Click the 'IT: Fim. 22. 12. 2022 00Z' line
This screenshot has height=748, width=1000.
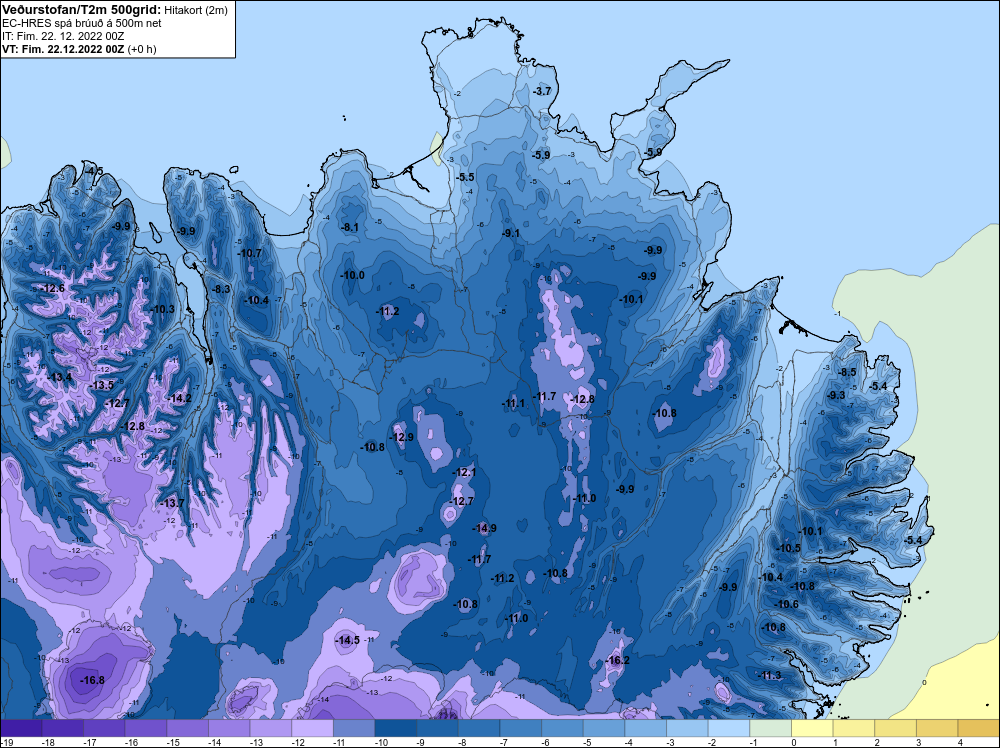tap(63, 36)
